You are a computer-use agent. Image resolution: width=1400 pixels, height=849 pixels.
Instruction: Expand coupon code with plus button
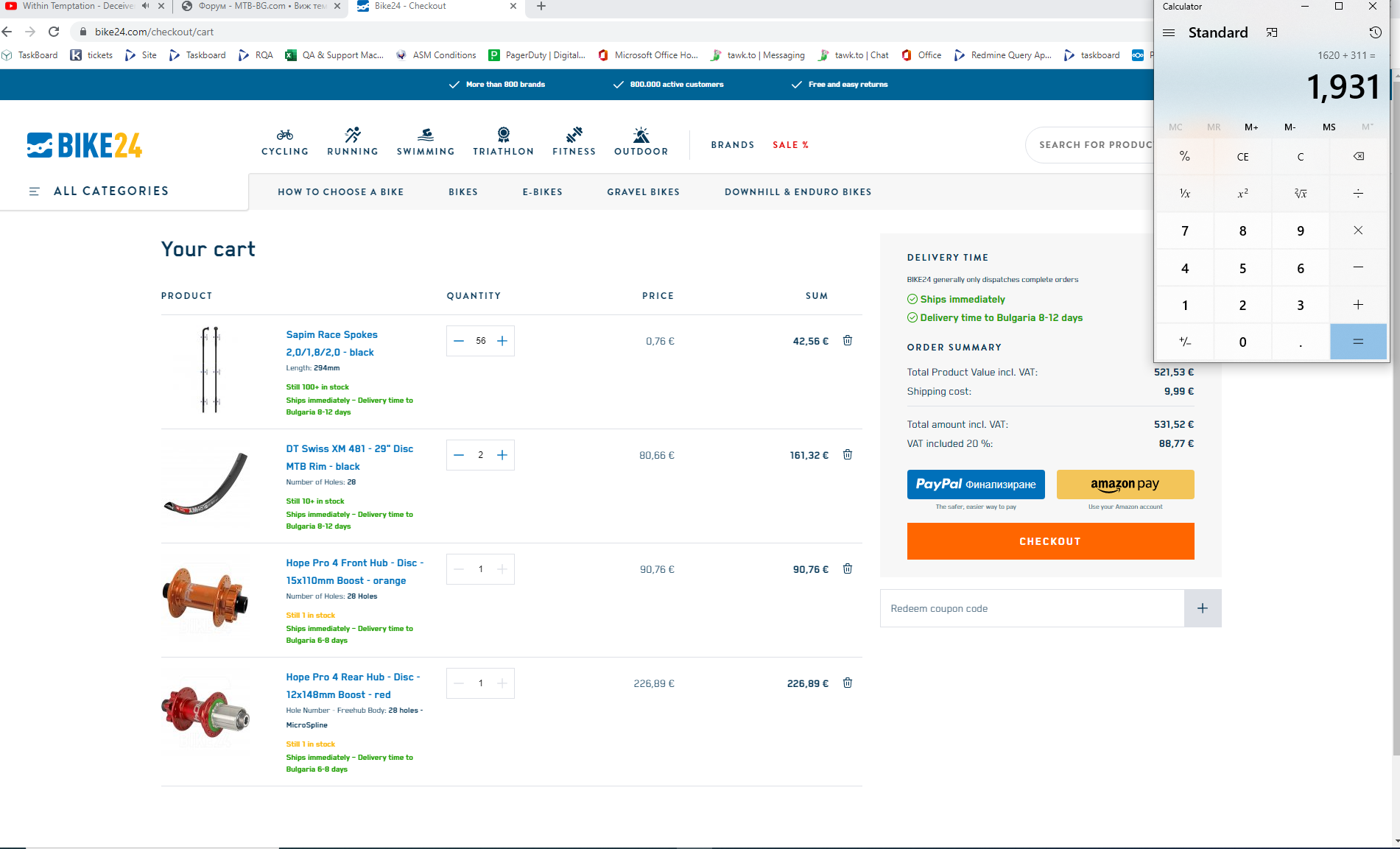[1202, 608]
